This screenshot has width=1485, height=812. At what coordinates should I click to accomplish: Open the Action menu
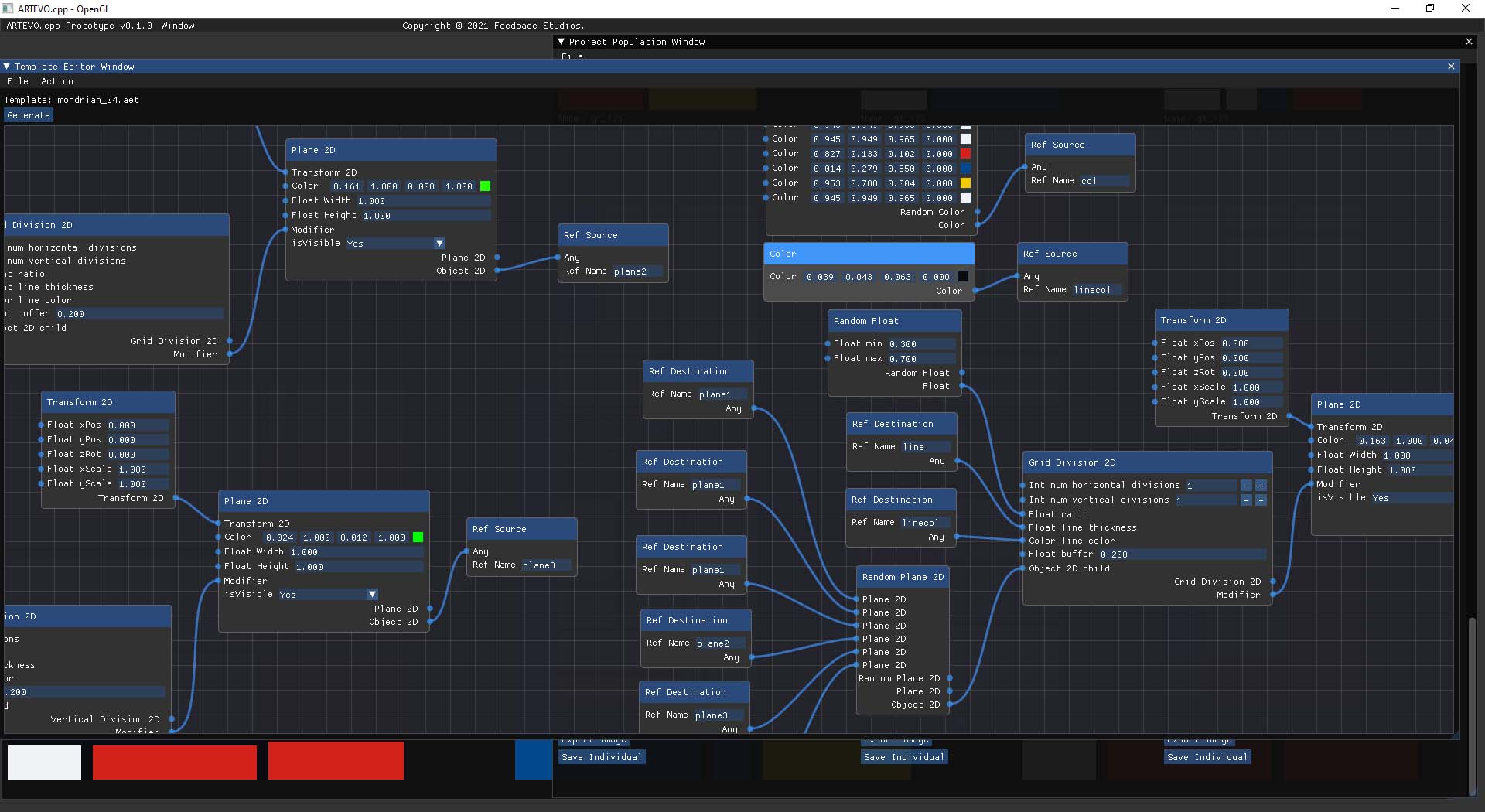[x=57, y=81]
